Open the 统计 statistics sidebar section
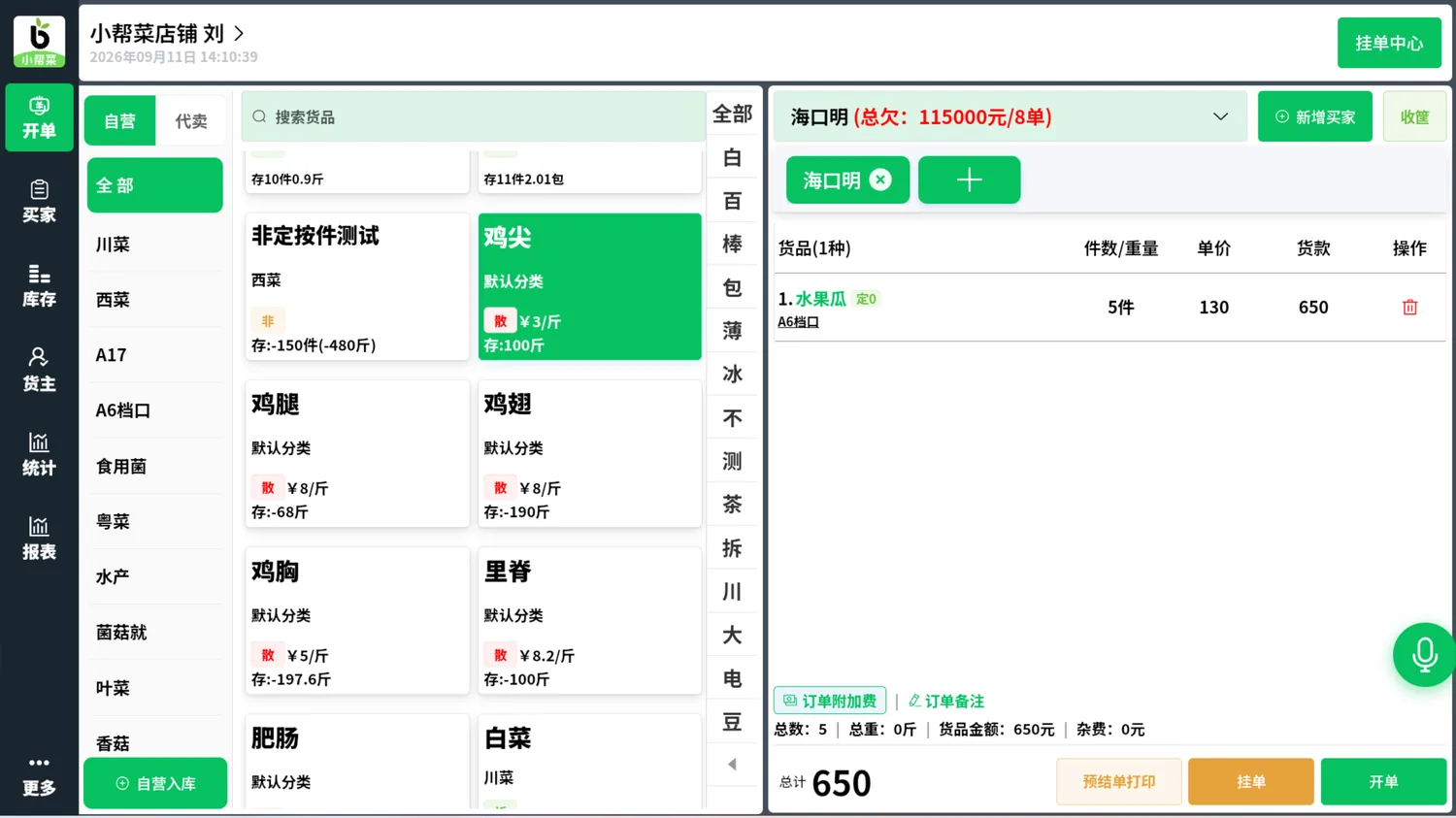The image size is (1456, 818). 39,454
